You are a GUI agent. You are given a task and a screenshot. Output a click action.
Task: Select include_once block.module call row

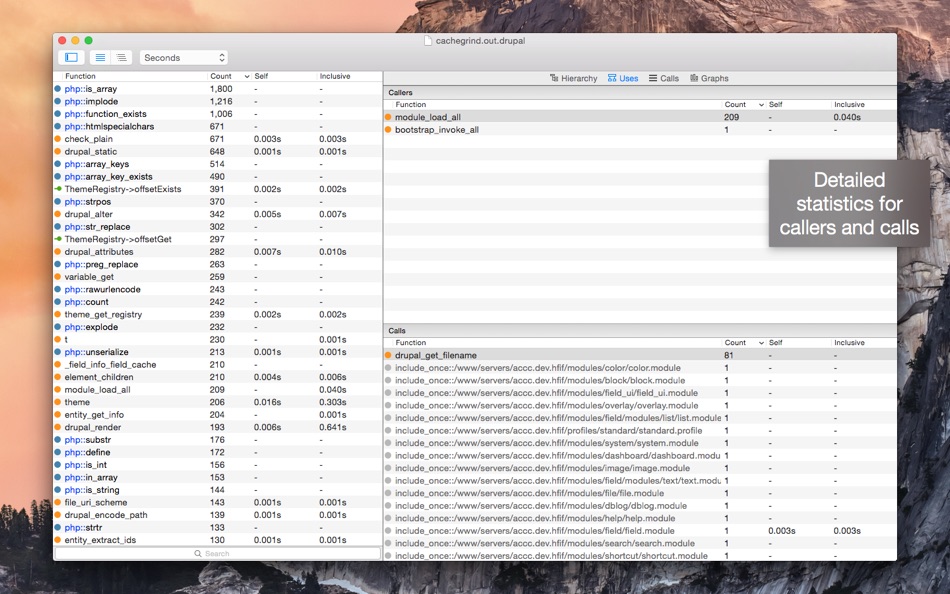640,381
